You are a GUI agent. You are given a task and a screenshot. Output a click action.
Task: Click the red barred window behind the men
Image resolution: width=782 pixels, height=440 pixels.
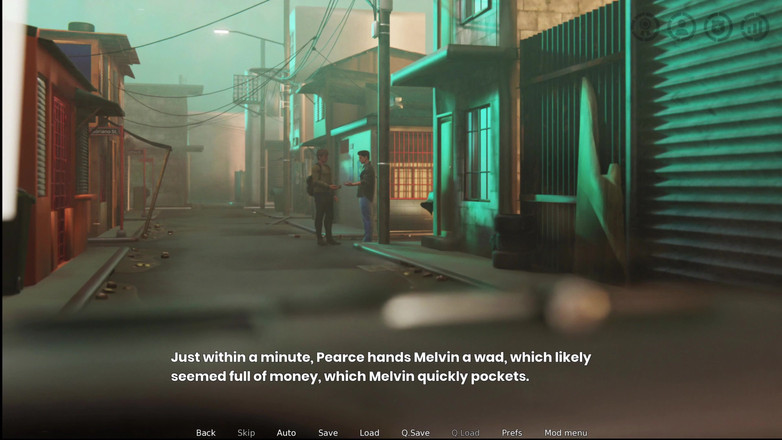411,164
